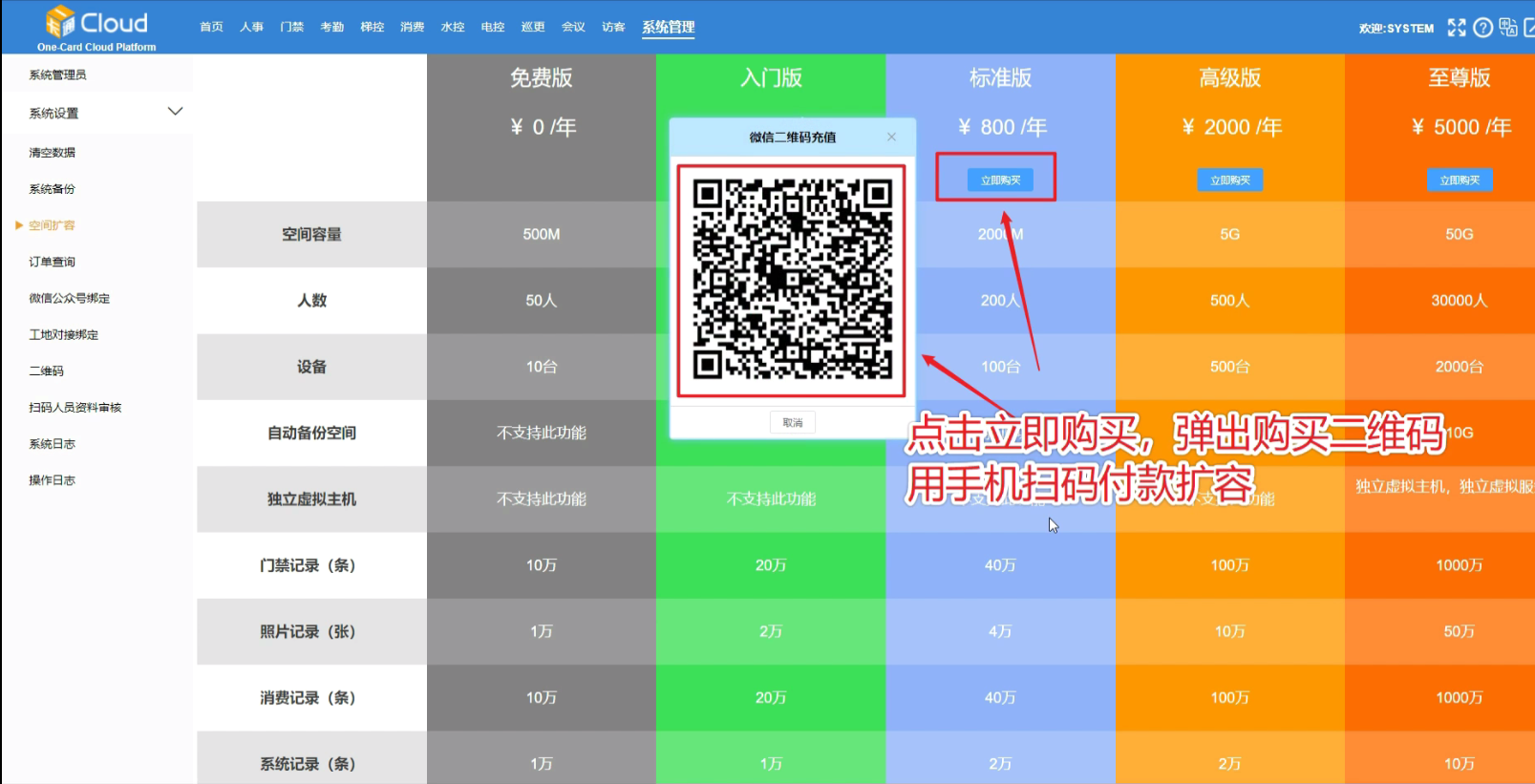Switch language with the translate icon

(x=1508, y=27)
